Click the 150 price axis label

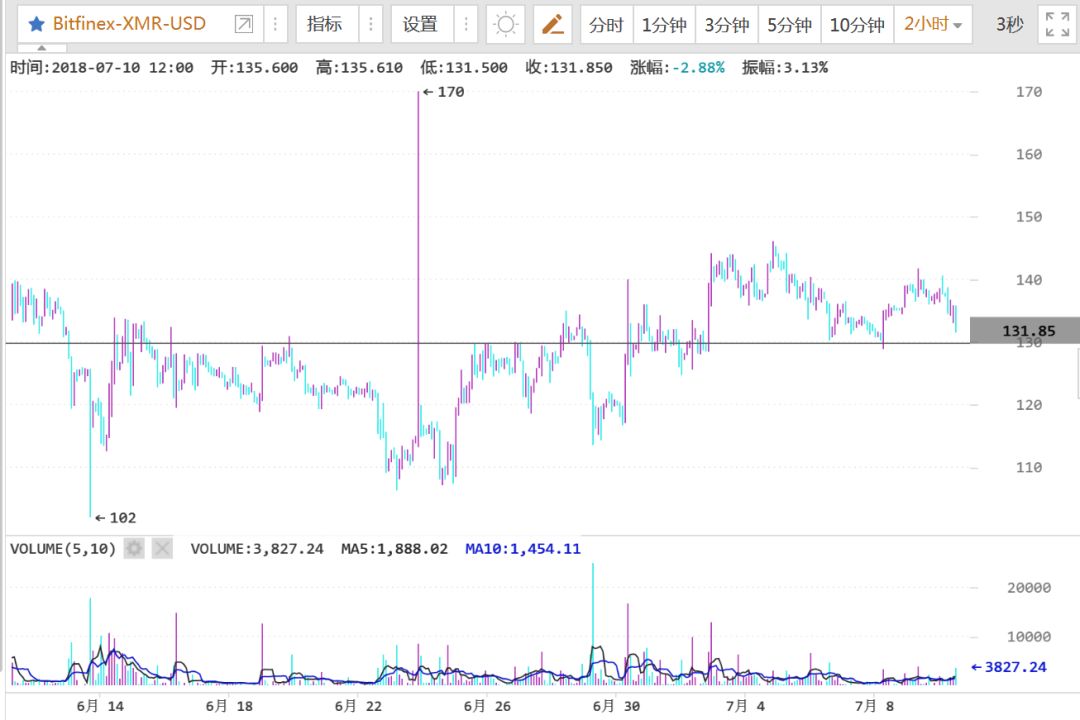(x=1028, y=216)
